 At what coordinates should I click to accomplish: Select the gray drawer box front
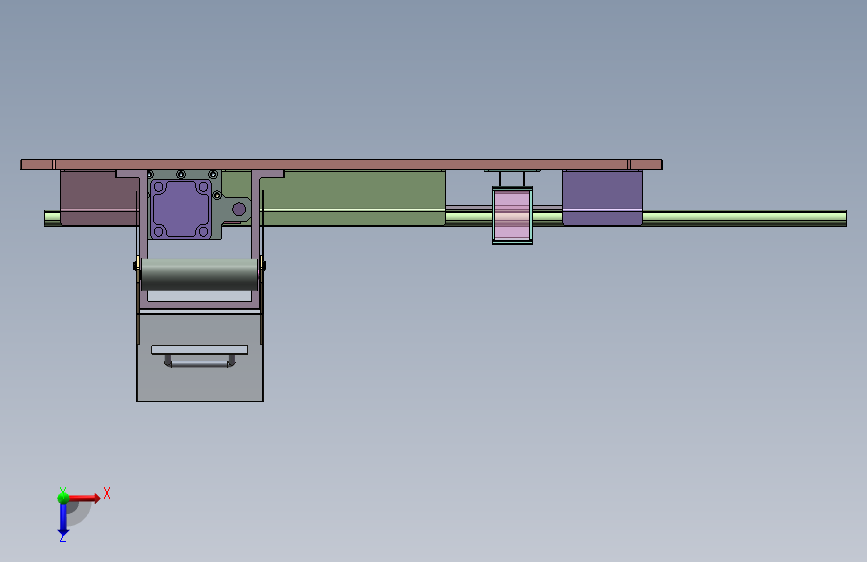(x=200, y=357)
